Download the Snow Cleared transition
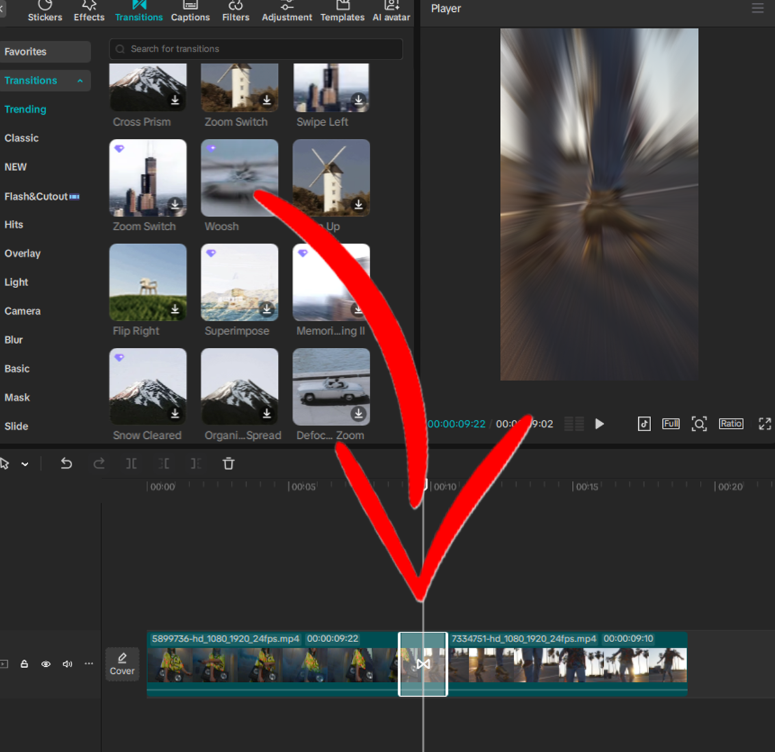775x752 pixels. click(x=175, y=413)
